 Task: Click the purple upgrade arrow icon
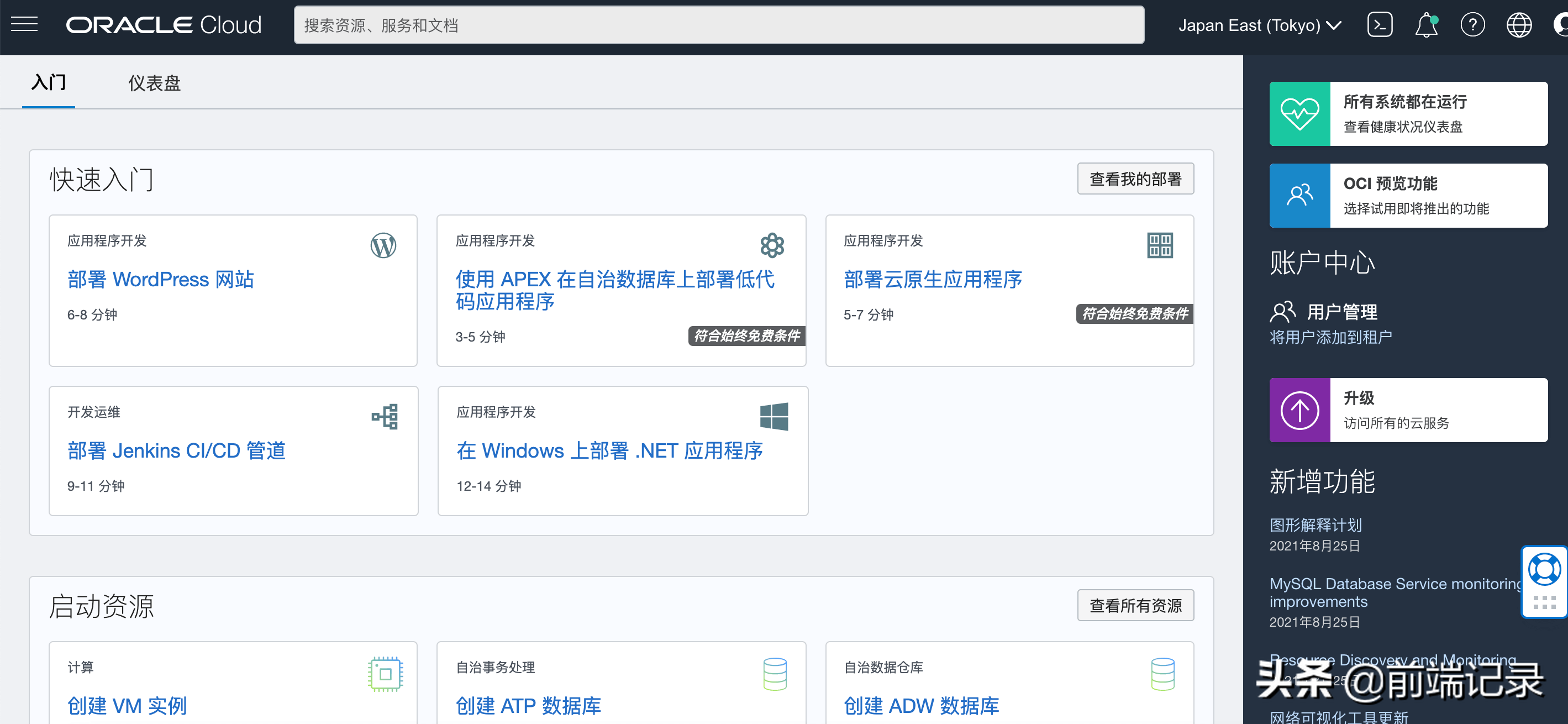(x=1299, y=410)
